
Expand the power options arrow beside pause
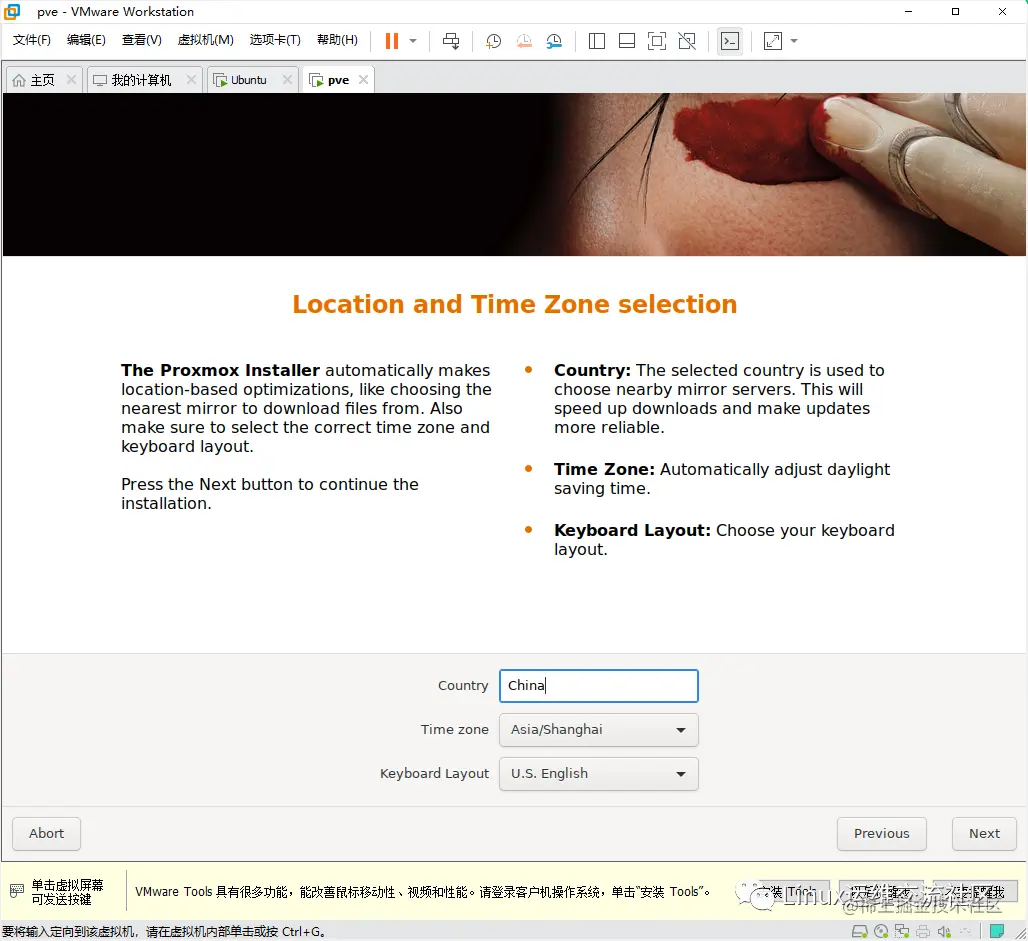[413, 41]
